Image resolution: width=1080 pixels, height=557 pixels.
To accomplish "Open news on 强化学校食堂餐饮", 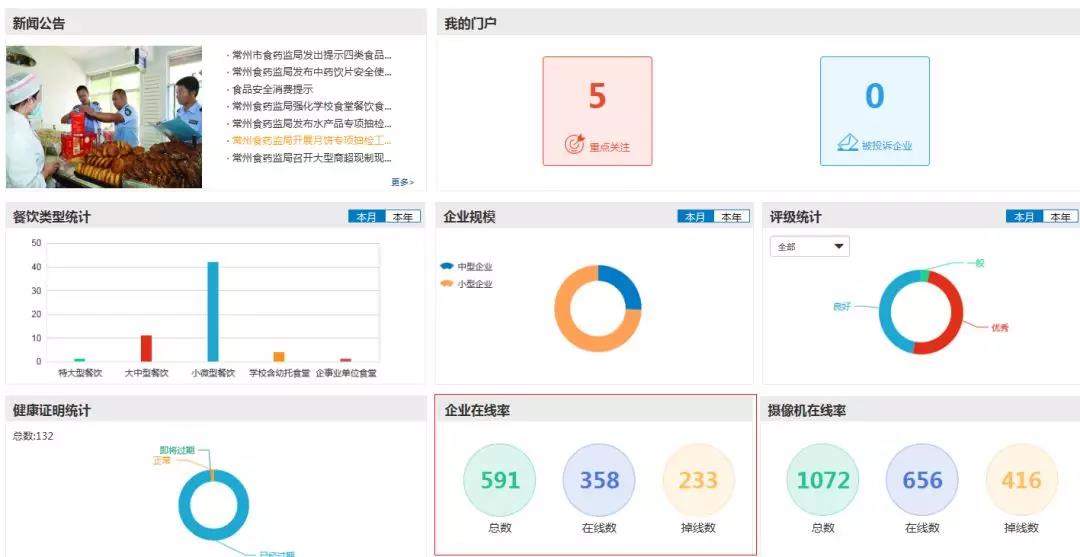I will click(x=309, y=107).
